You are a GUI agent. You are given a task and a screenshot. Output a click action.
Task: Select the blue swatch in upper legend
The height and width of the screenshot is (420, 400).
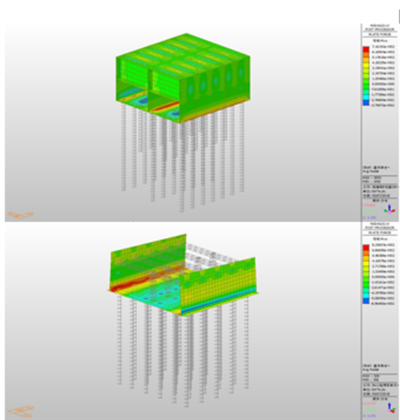point(366,103)
